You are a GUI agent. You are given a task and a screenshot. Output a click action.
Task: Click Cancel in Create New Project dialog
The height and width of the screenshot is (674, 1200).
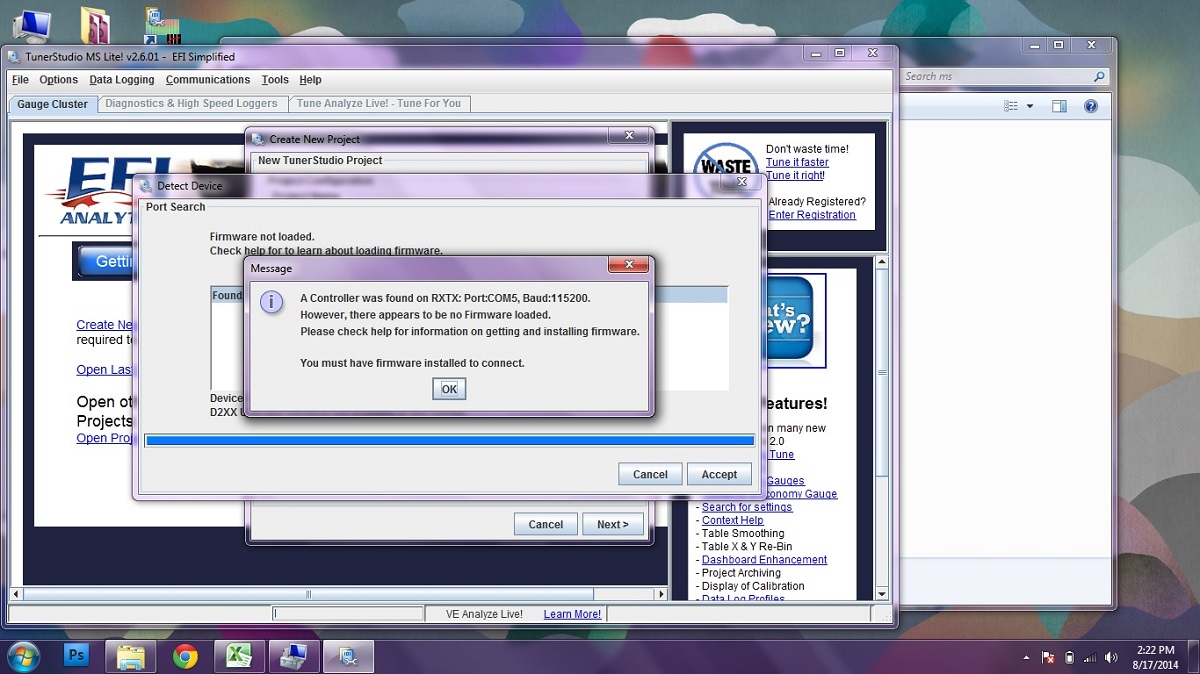pos(546,524)
